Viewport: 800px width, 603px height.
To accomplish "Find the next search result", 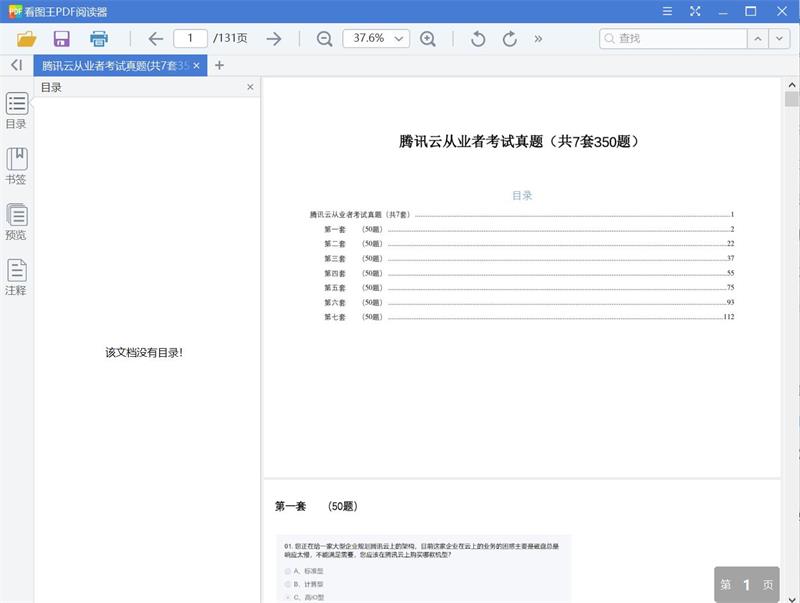I will click(x=780, y=39).
